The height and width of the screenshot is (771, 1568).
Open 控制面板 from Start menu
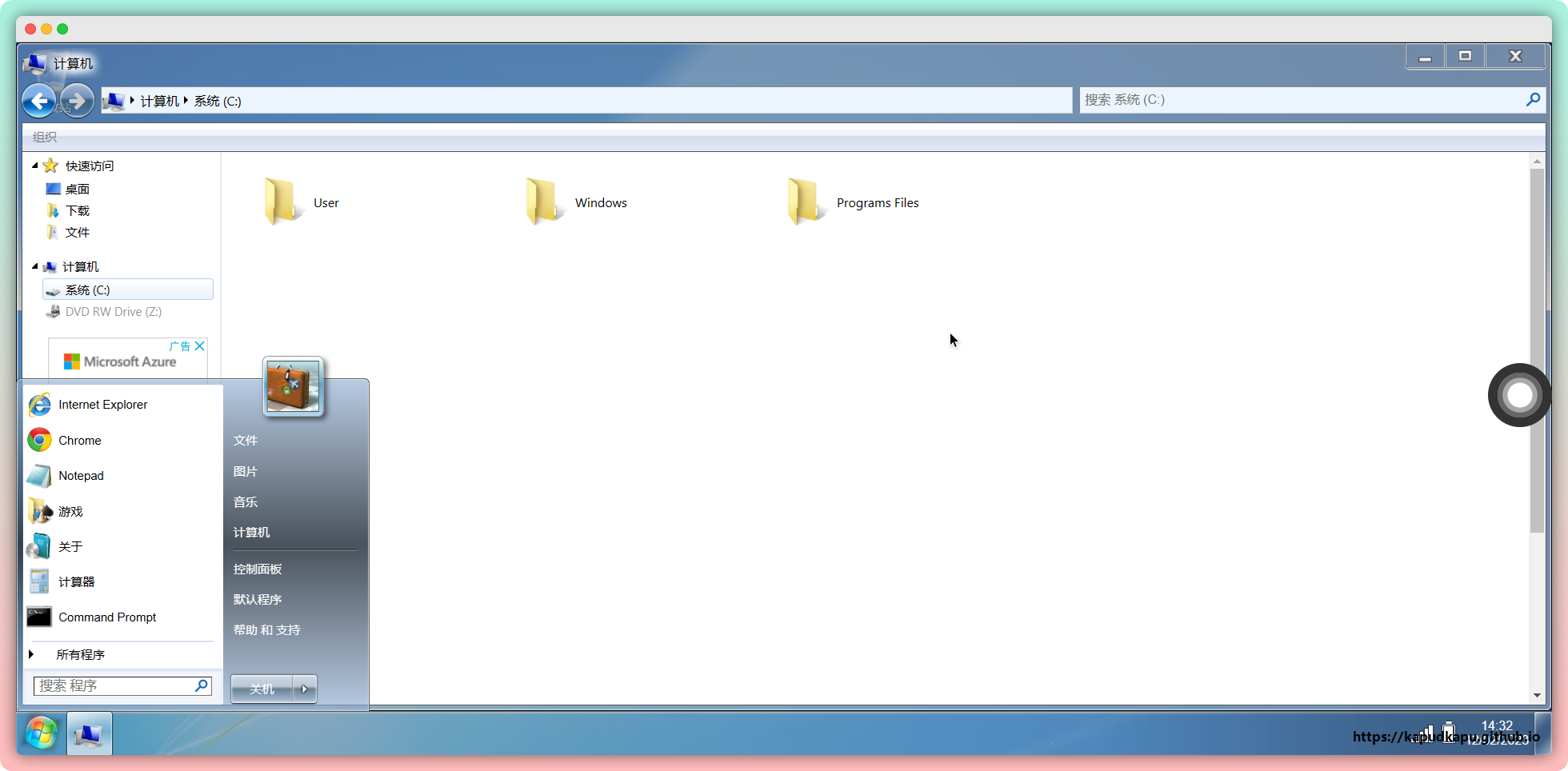[x=258, y=569]
